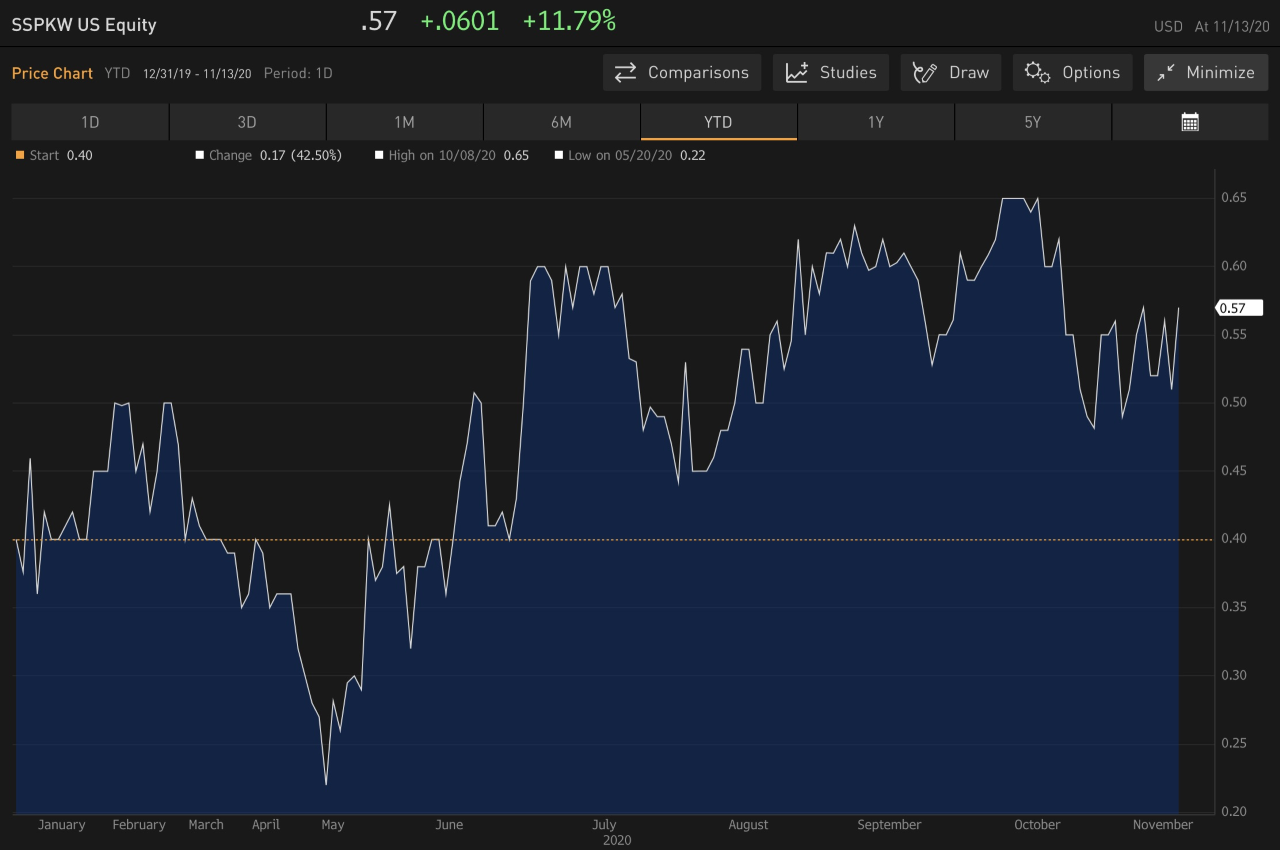
Task: Open the Studies menu
Action: click(x=831, y=73)
